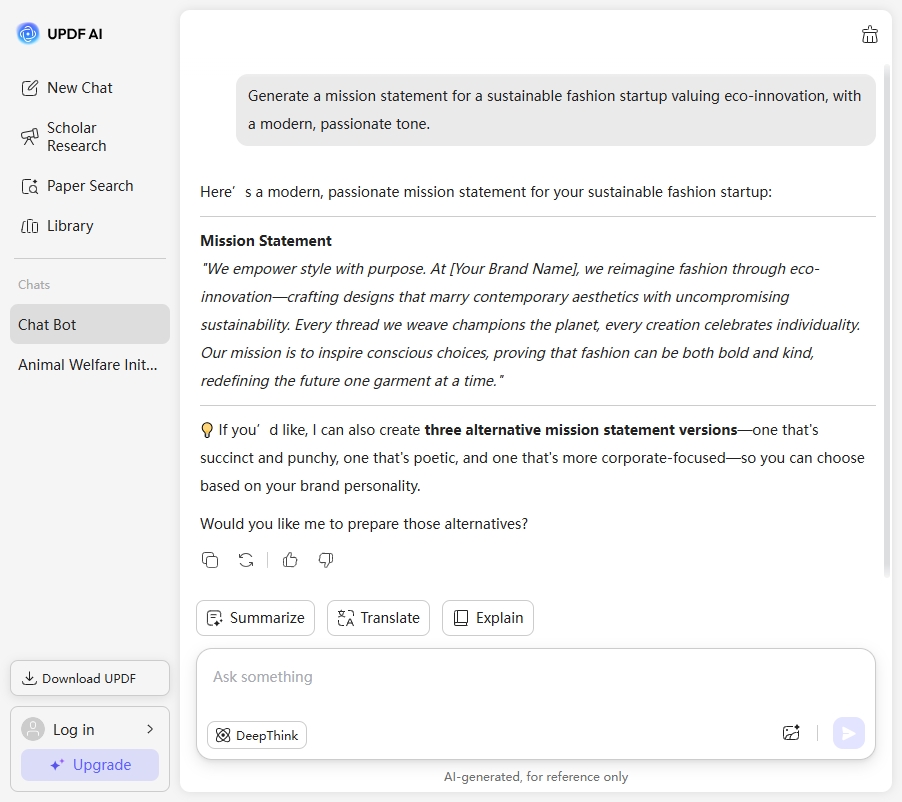902x802 pixels.
Task: Focus the Ask something input field
Action: point(535,677)
